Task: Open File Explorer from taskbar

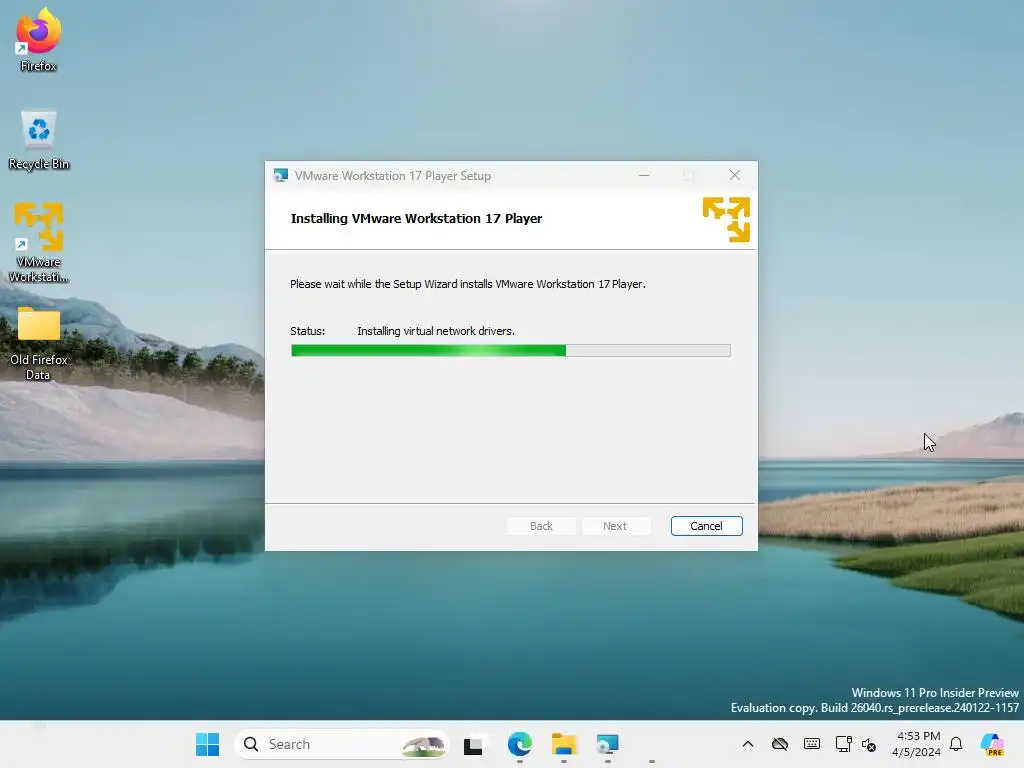Action: [564, 744]
